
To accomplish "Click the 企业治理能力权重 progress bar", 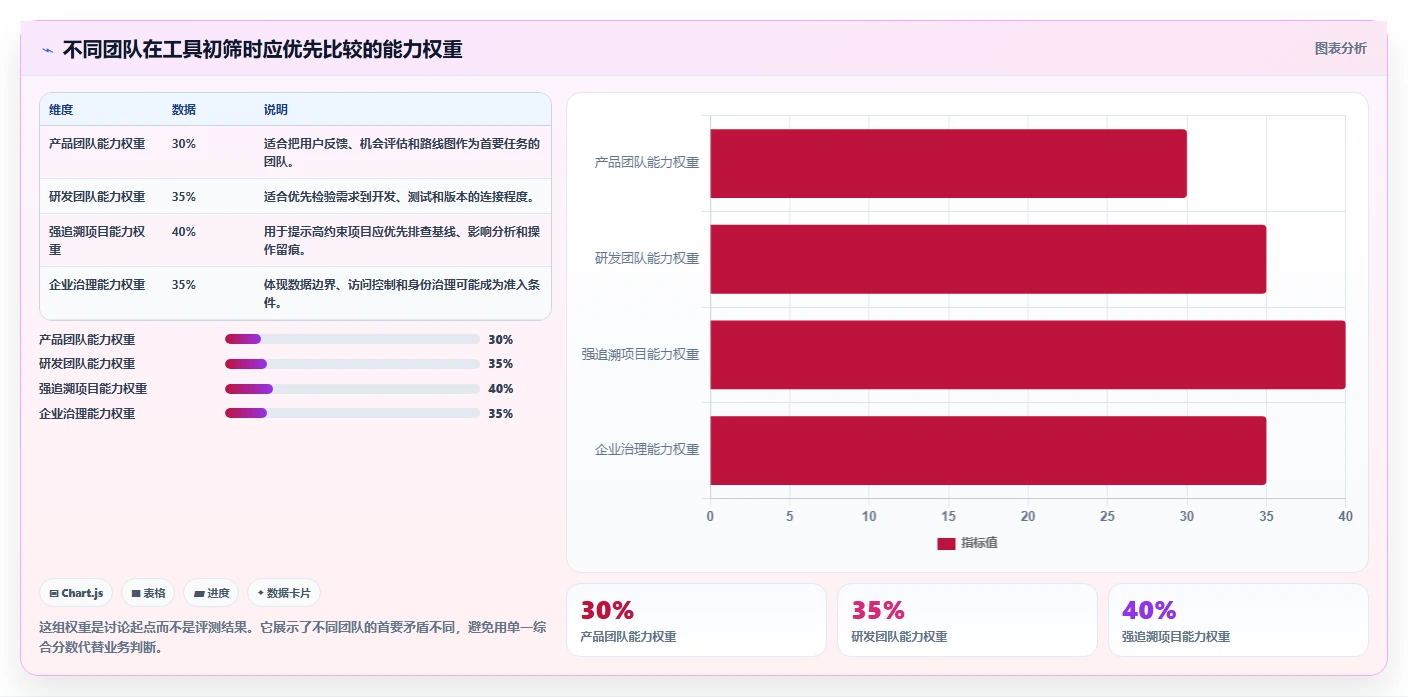I will 353,413.
